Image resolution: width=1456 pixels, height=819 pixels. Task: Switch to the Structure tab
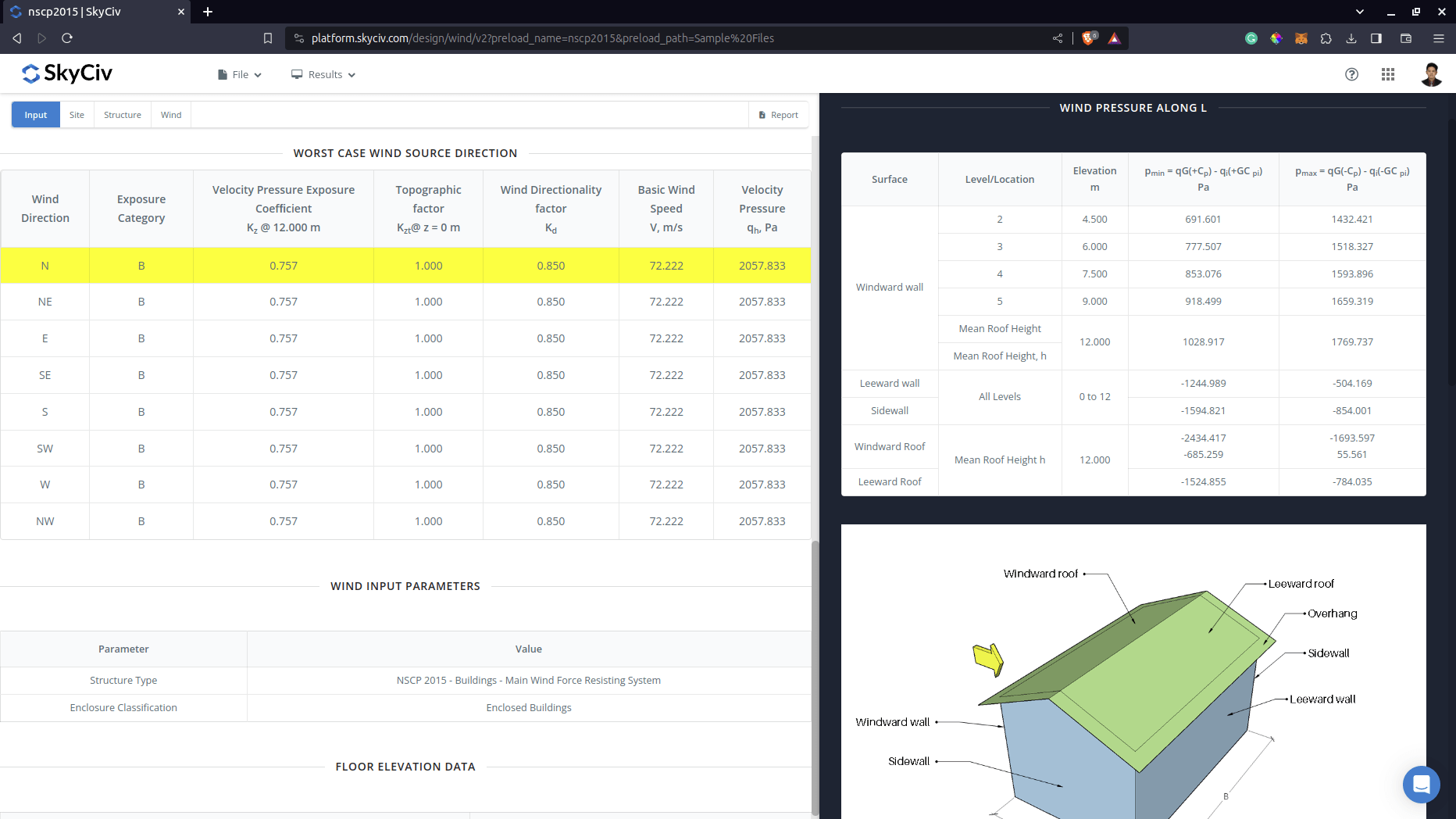click(123, 115)
